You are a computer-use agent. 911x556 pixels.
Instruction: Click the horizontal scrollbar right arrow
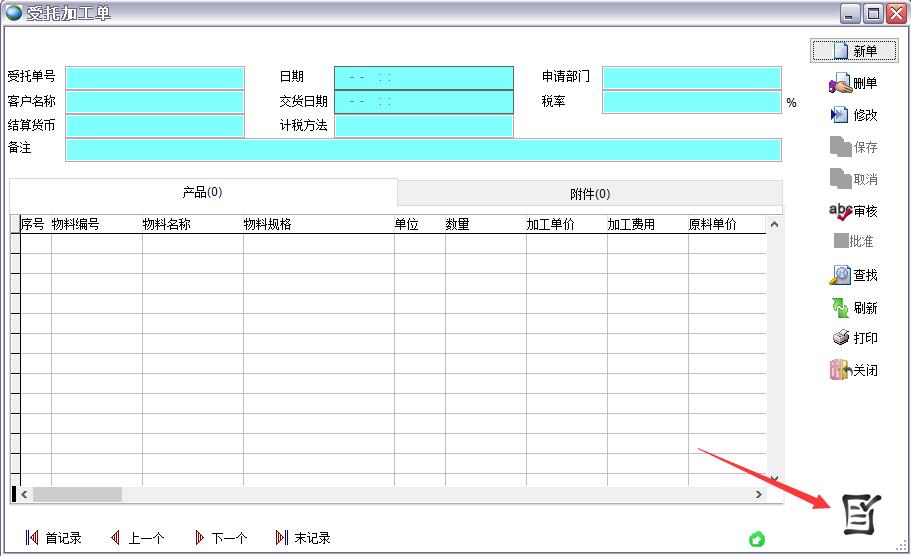point(759,494)
